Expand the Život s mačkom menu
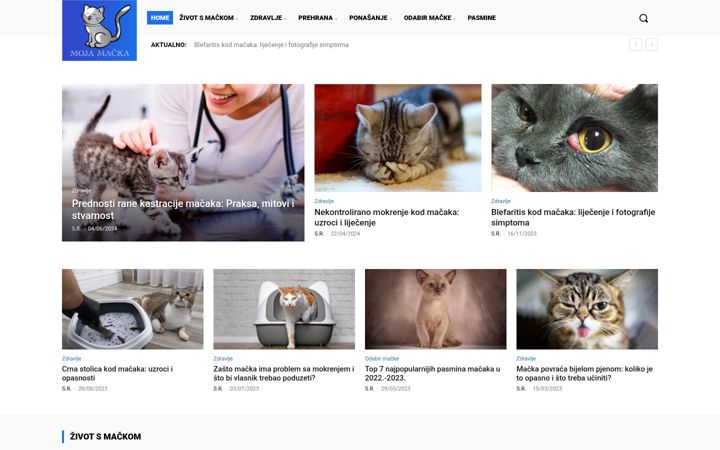Screen dimensions: 720x450 (208, 17)
